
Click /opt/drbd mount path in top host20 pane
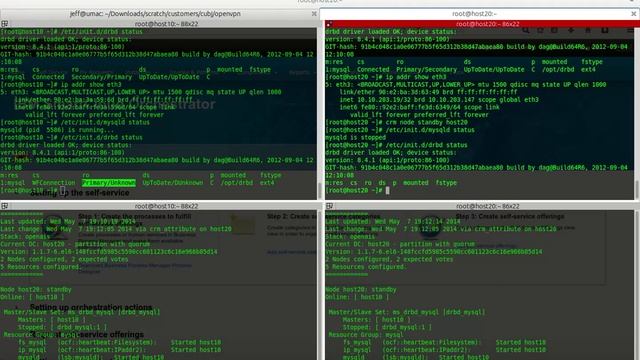pyautogui.click(x=558, y=70)
